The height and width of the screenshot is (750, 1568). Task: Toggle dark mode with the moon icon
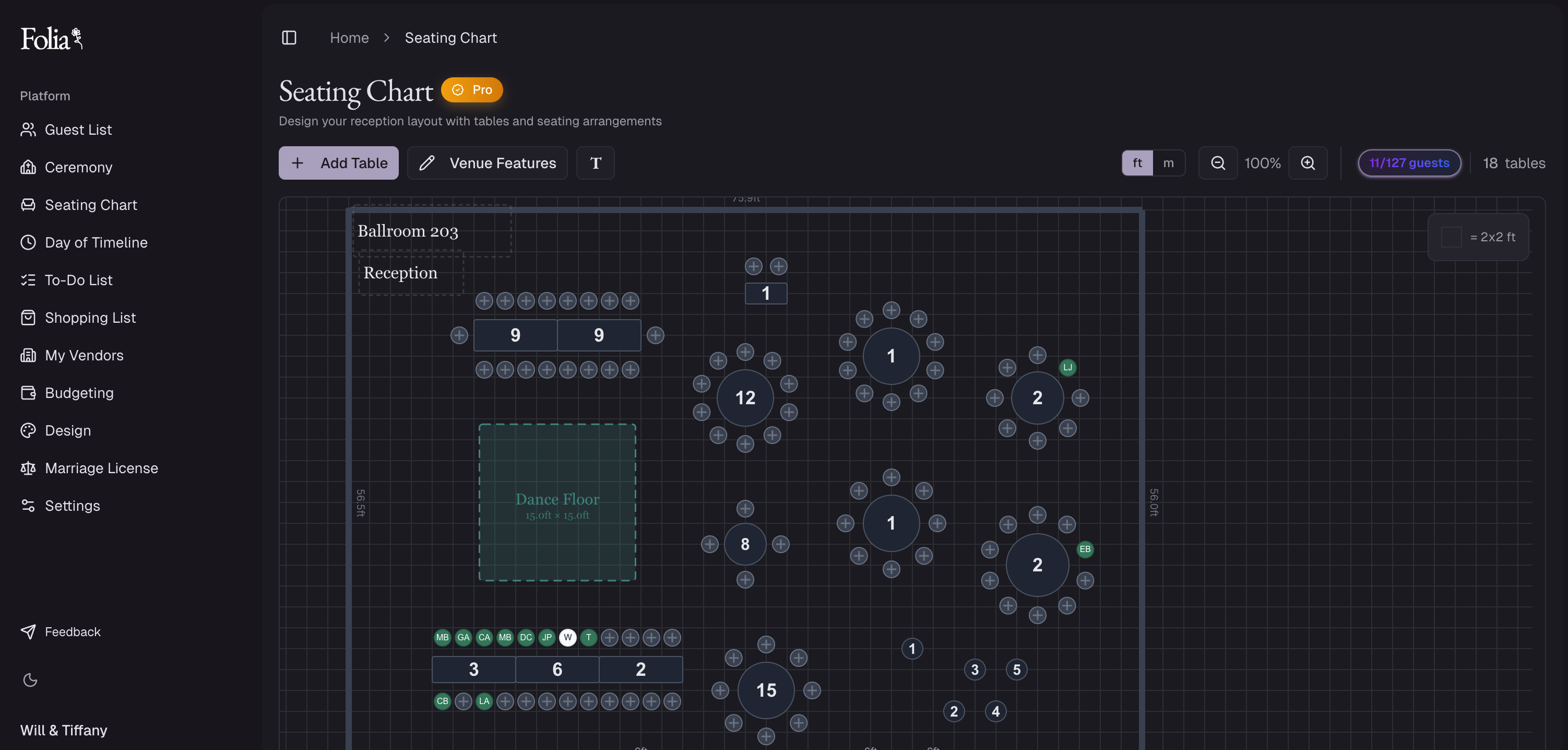[x=30, y=680]
